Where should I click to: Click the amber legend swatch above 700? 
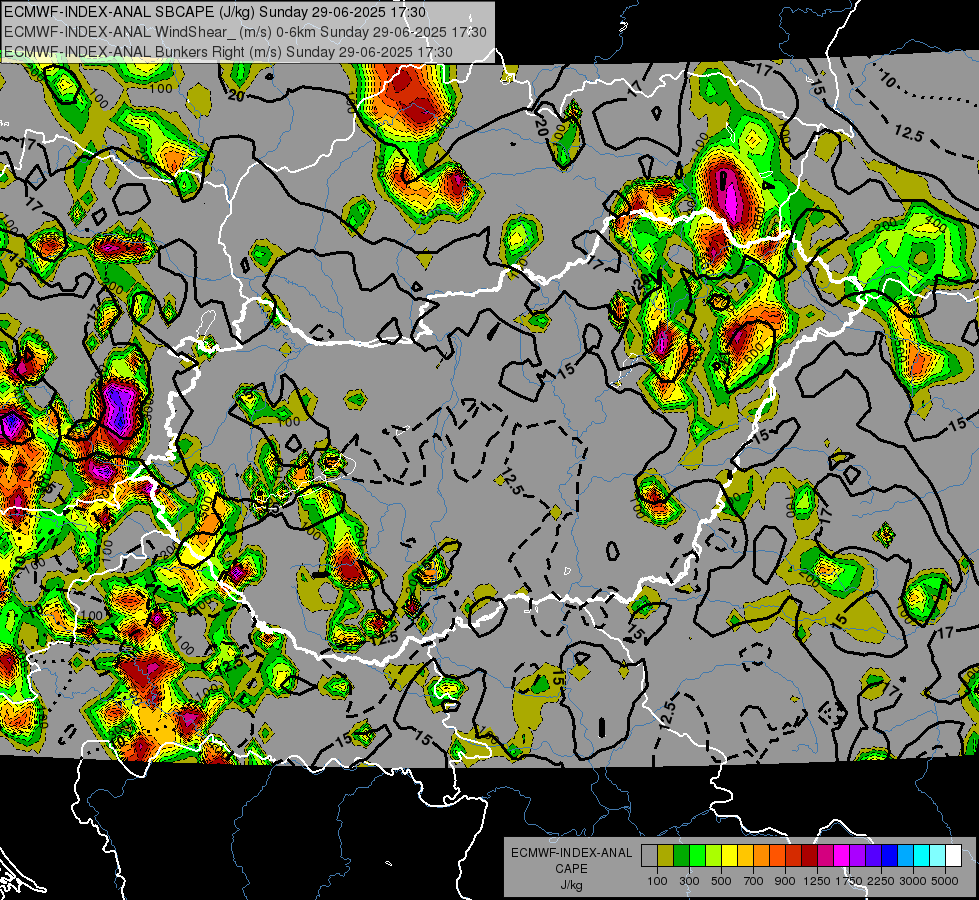point(745,856)
